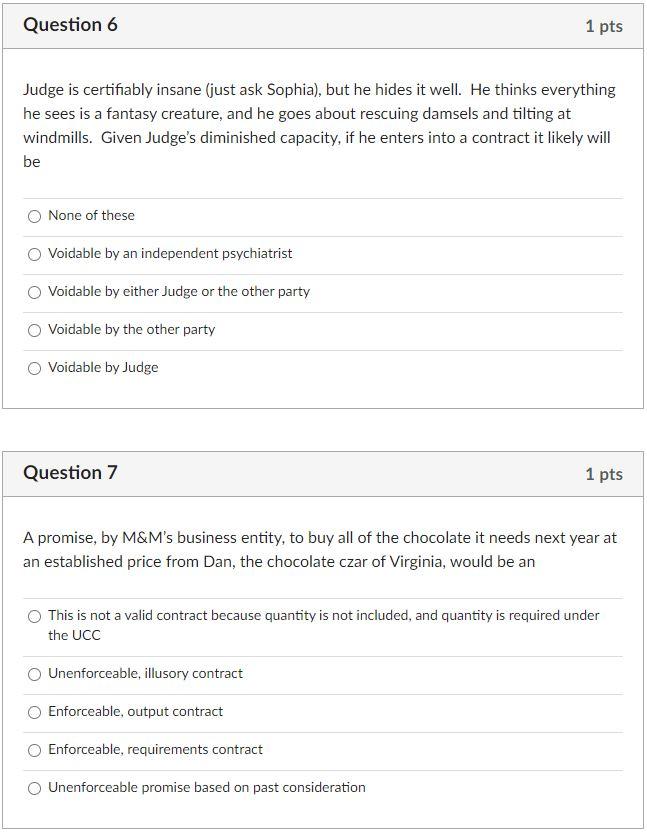Choose "Enforceable, requirements contract" answer
The height and width of the screenshot is (832, 647).
pyautogui.click(x=35, y=749)
